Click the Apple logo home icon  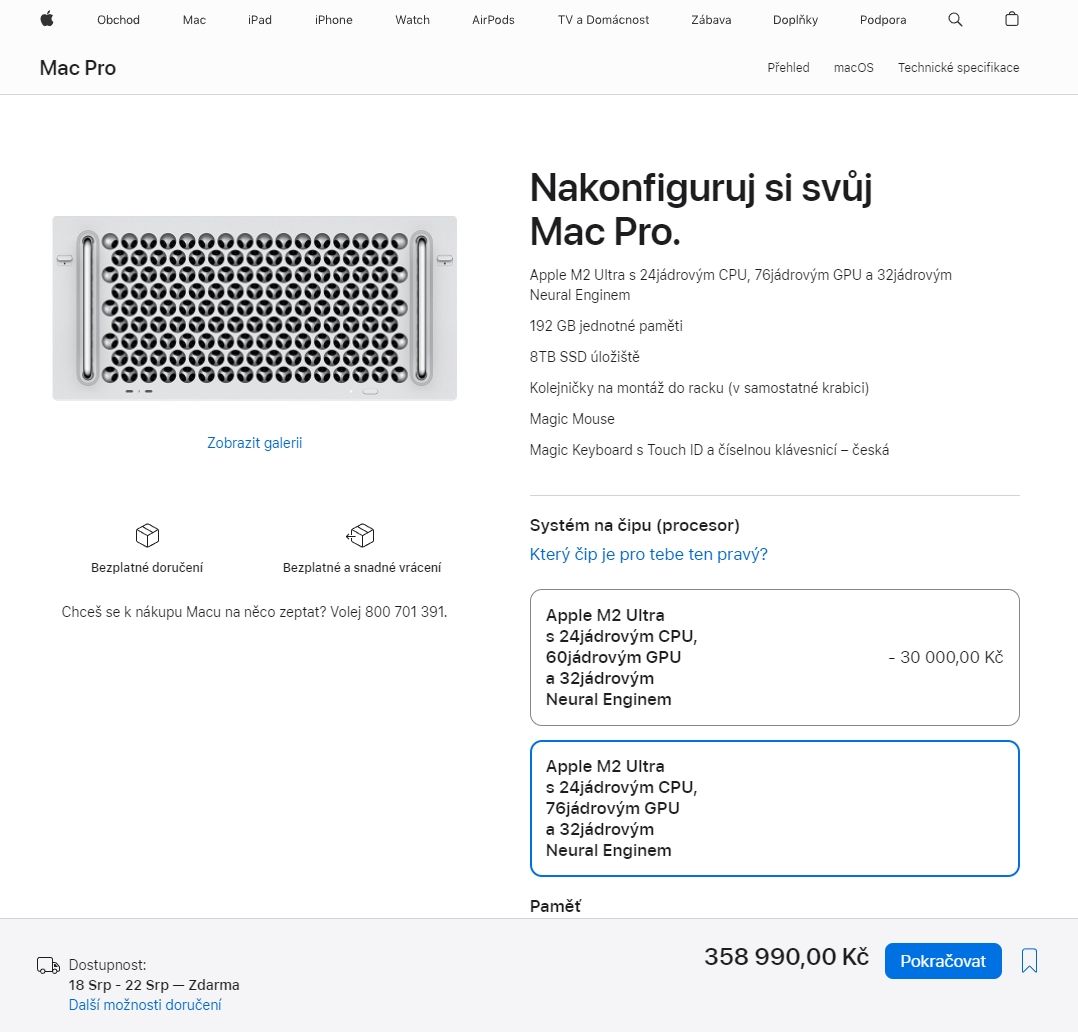[47, 19]
